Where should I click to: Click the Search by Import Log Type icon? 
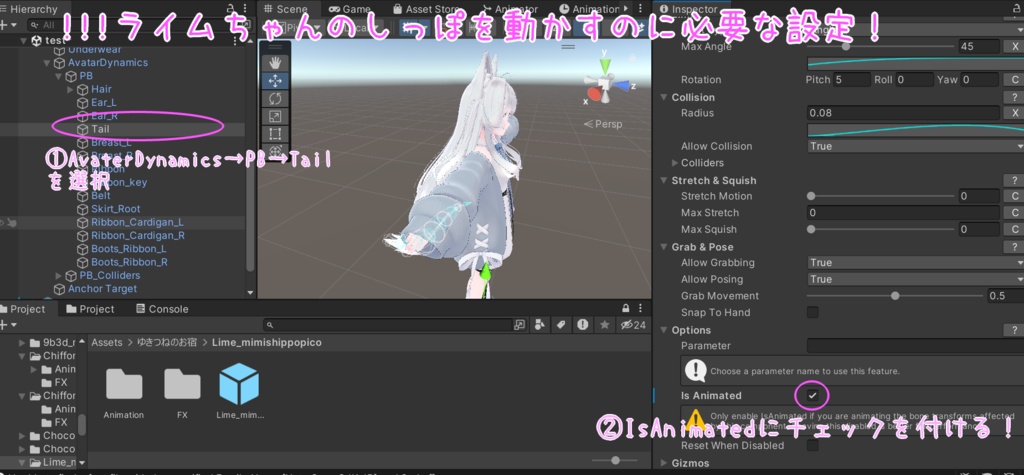(x=583, y=325)
